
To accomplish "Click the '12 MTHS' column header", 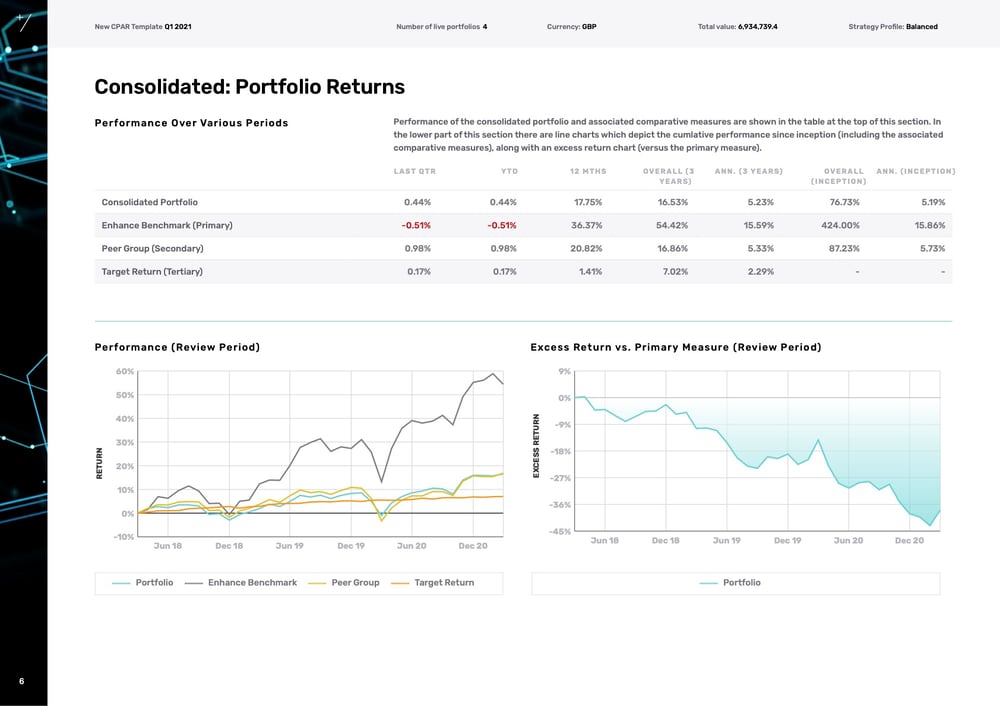I will 588,172.
